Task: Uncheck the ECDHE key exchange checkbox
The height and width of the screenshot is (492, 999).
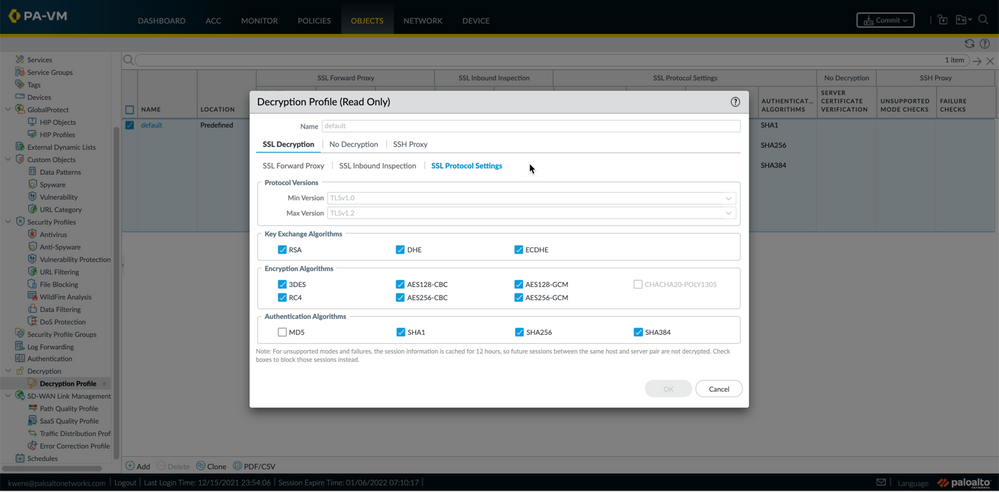Action: 518,250
